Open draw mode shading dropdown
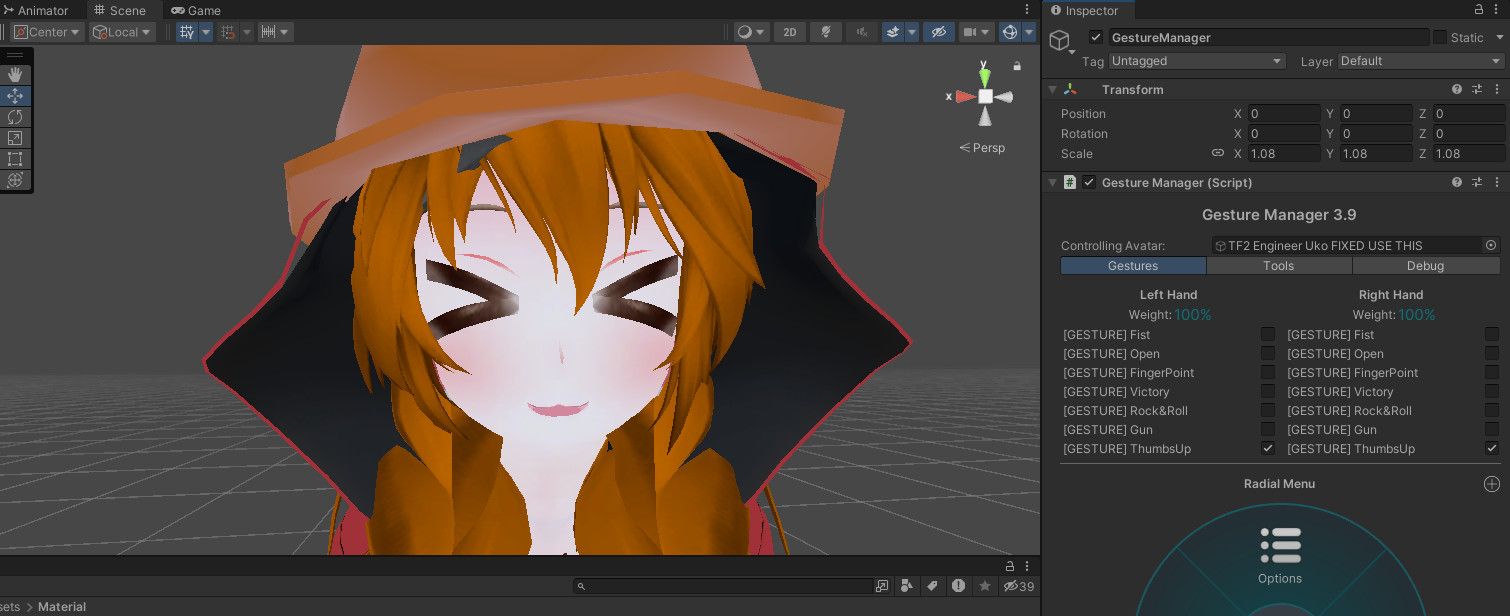 (x=751, y=32)
